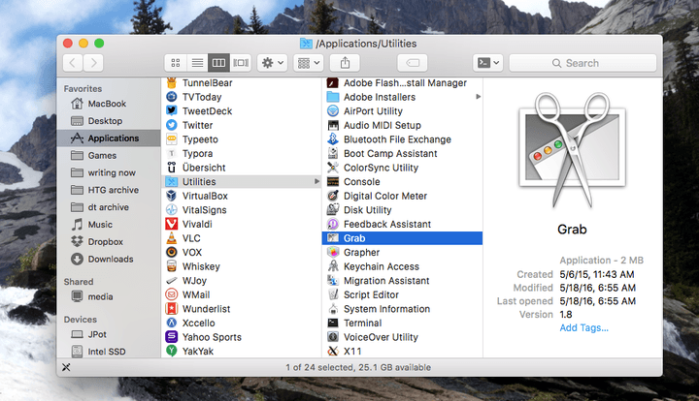Viewport: 699px width, 401px height.
Task: Open Downloads in the sidebar
Action: pos(108,259)
